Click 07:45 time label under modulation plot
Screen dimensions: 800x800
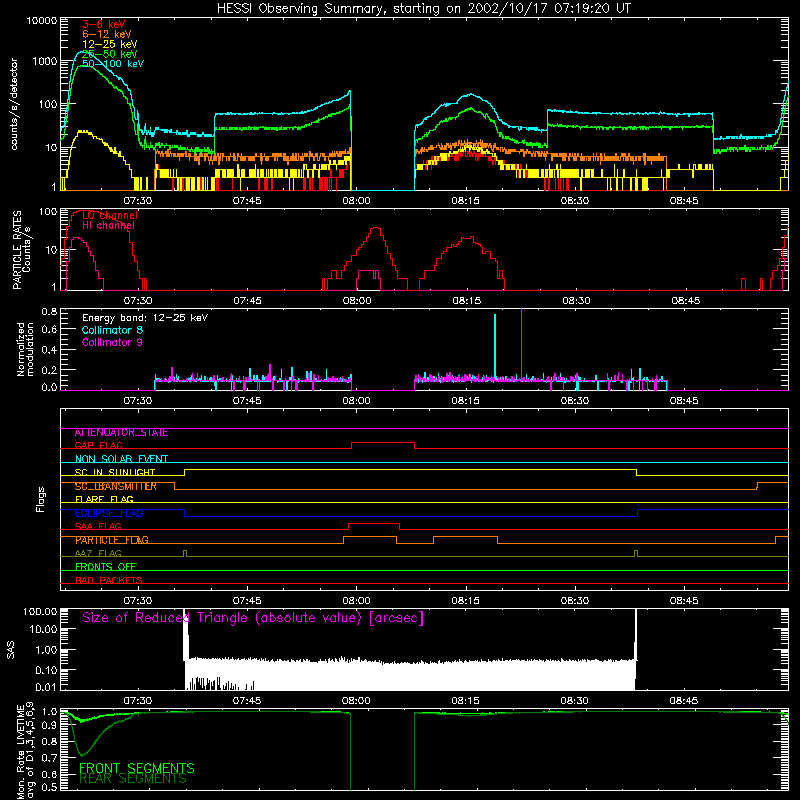pyautogui.click(x=247, y=401)
